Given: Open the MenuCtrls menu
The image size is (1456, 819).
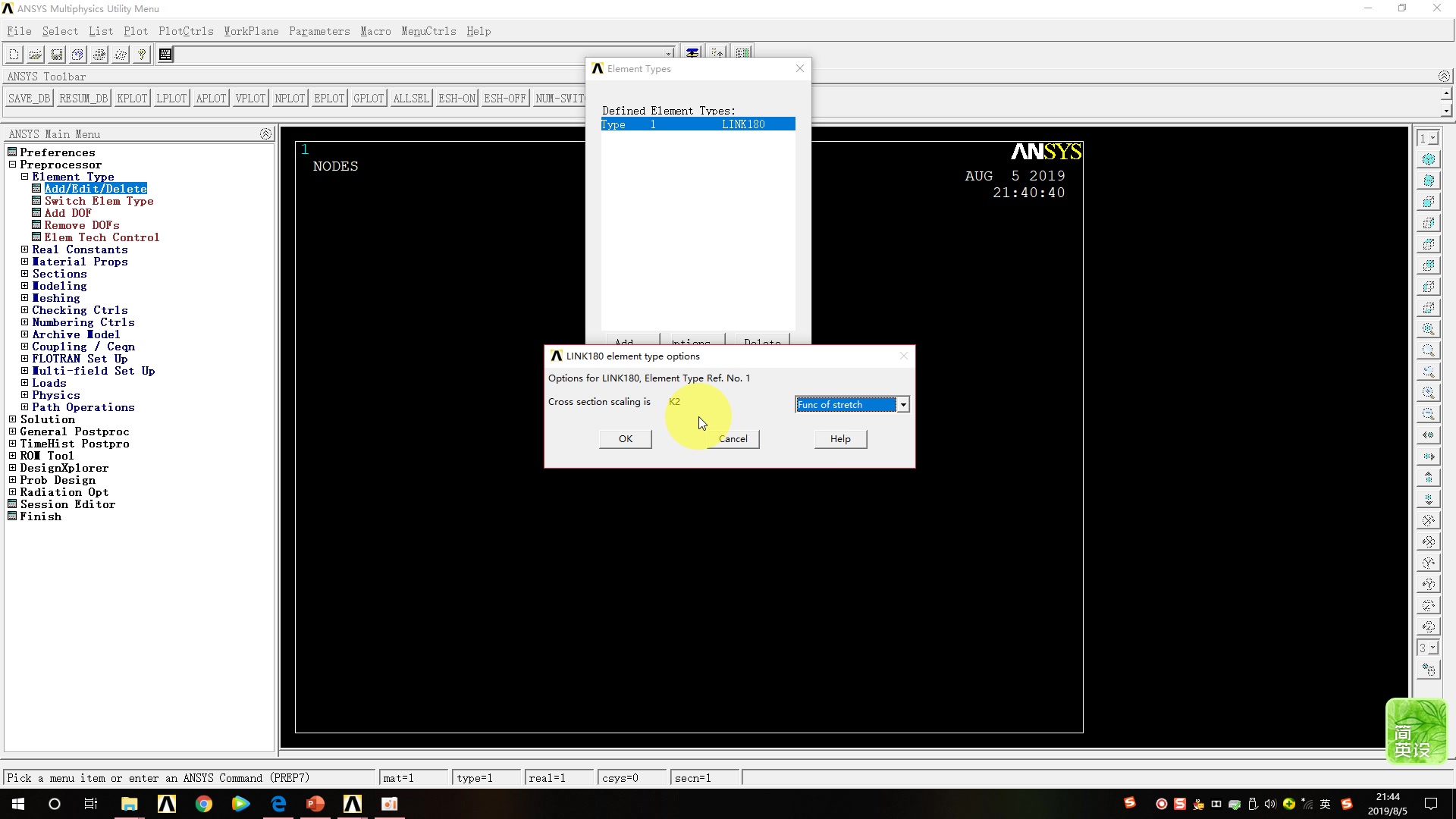Looking at the screenshot, I should [428, 31].
